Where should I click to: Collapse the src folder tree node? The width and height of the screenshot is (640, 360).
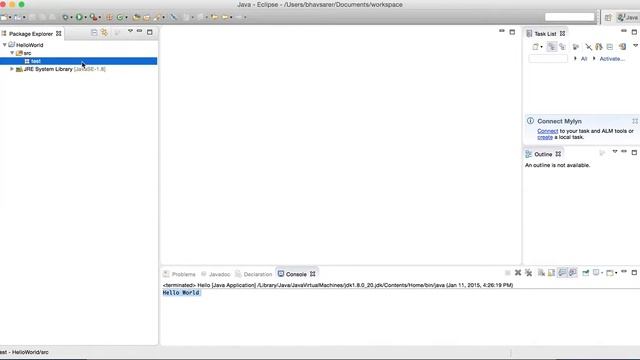pyautogui.click(x=12, y=53)
